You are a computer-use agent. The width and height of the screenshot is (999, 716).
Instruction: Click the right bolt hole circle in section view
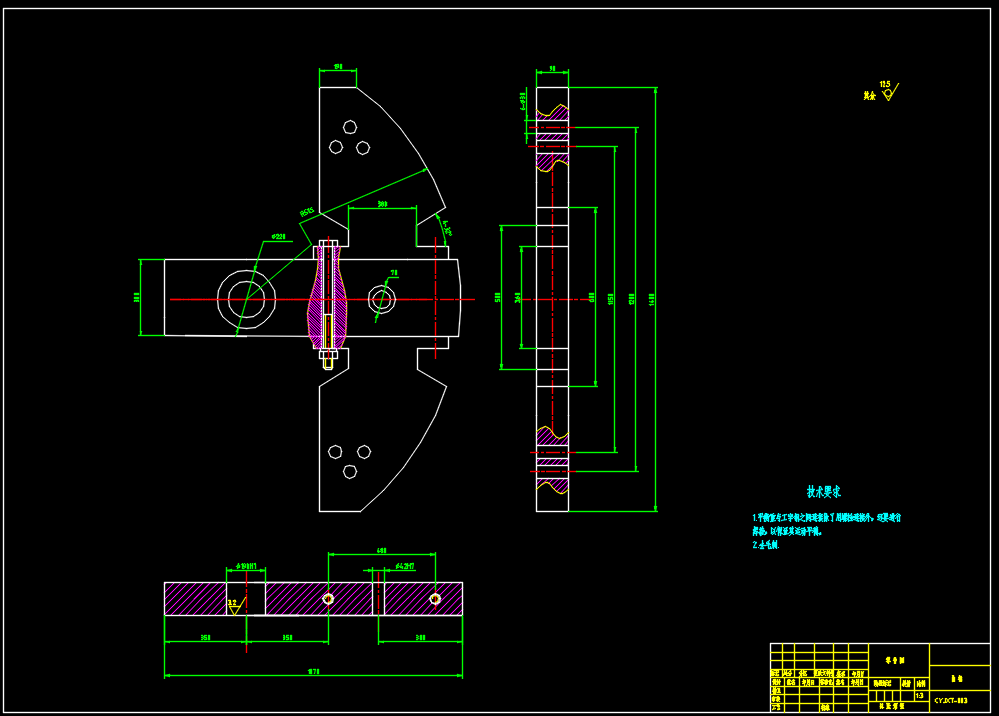point(434,599)
